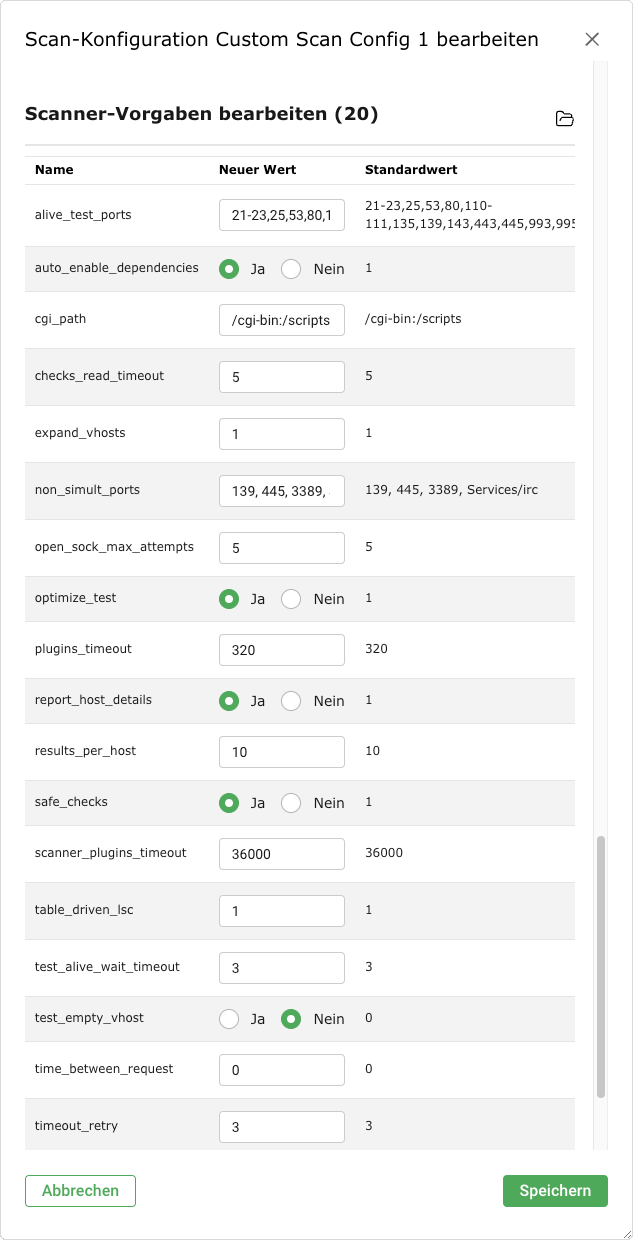Screen dimensions: 633x1240
Task: Click the scanner_plugins_timeout input
Action: [282, 854]
